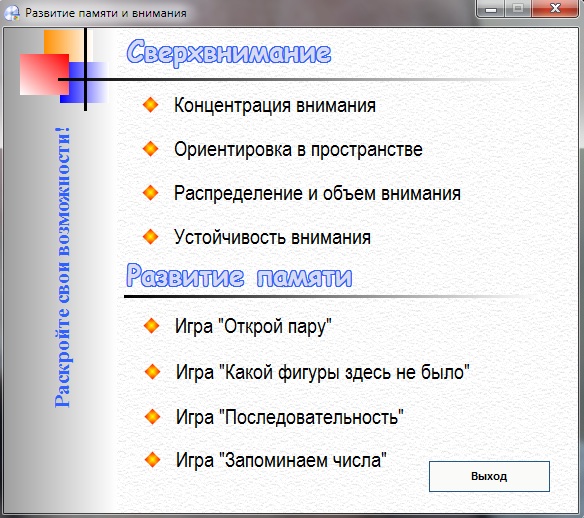Click the diamond bullet beside 'Концентрация внимания'
Image resolution: width=584 pixels, height=518 pixels.
150,105
